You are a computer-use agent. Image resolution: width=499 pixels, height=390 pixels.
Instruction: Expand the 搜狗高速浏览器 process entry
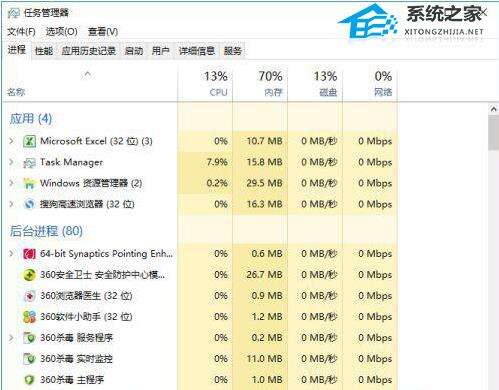point(12,204)
